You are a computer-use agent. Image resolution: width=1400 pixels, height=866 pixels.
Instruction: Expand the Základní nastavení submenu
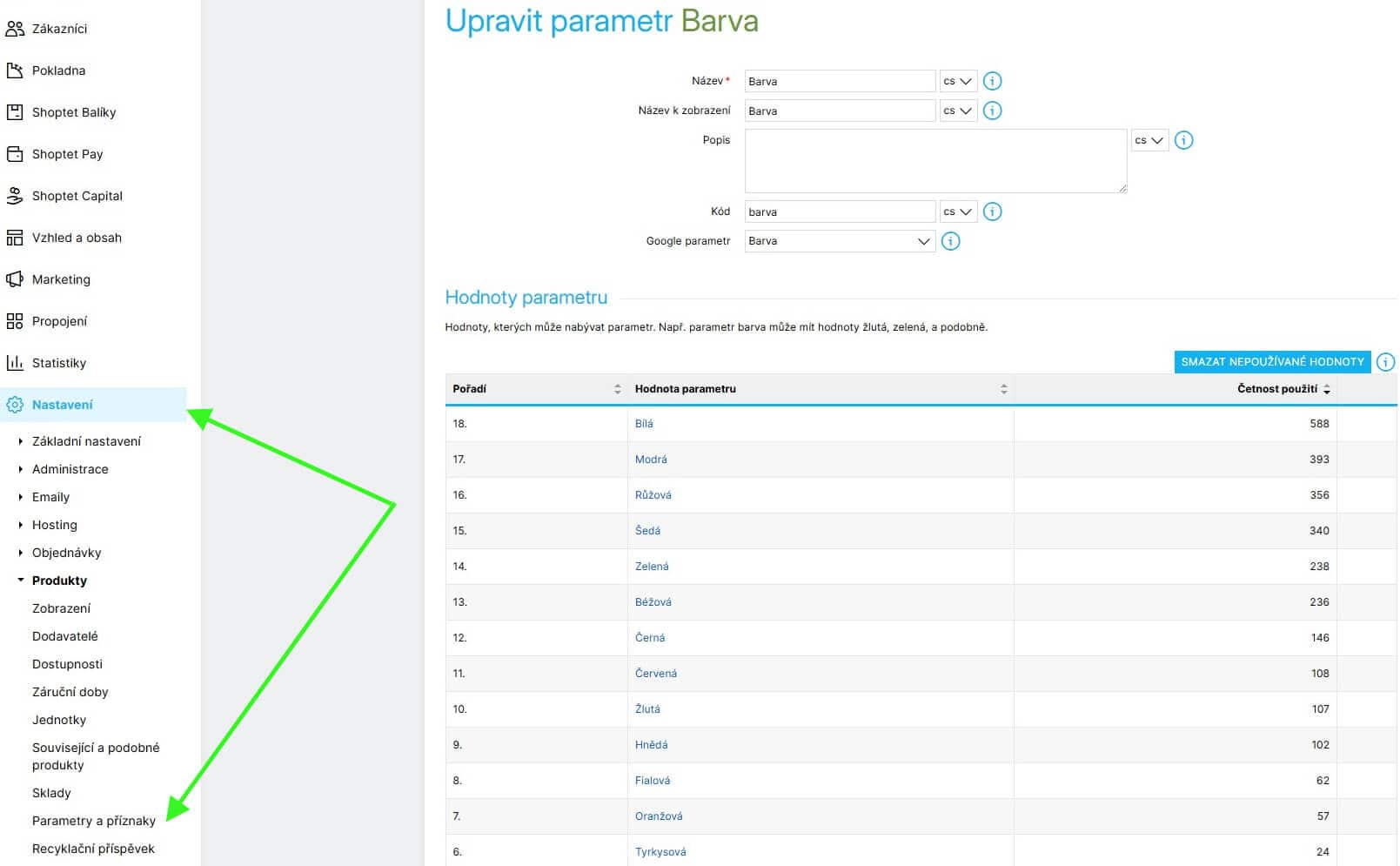pos(21,441)
